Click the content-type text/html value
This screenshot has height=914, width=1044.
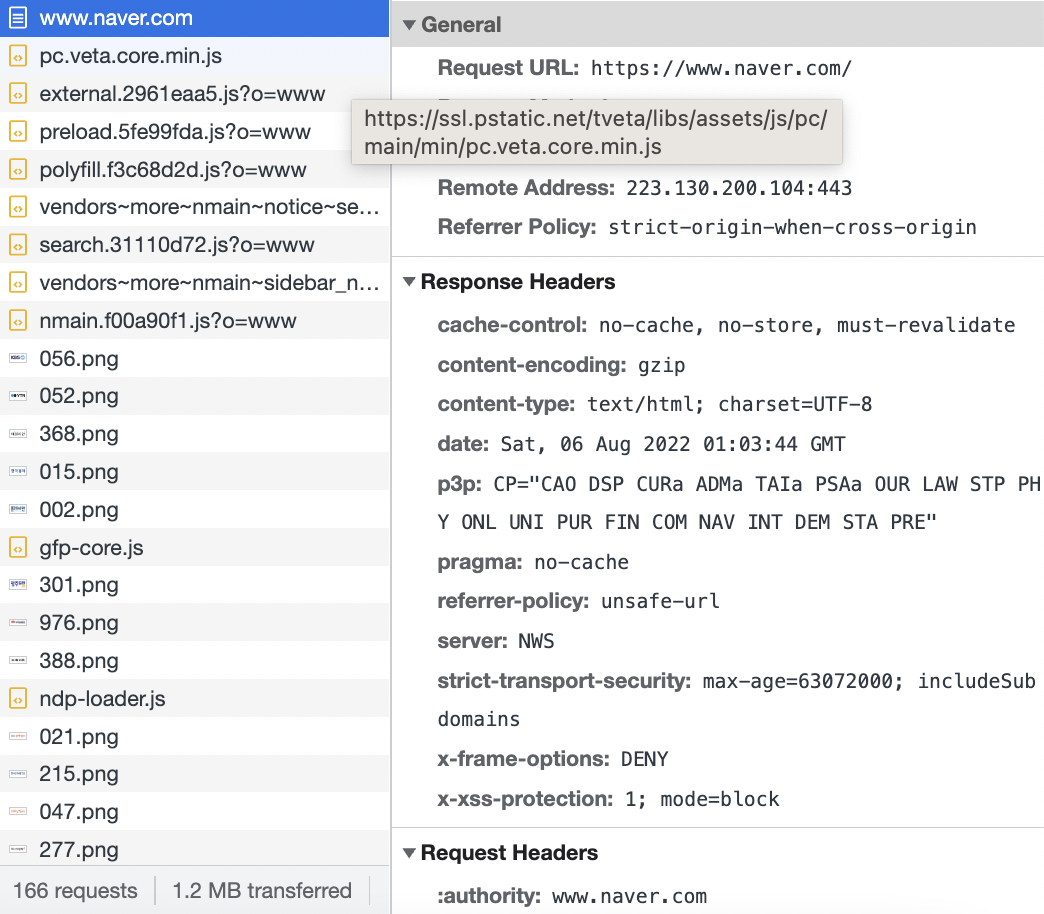click(729, 405)
